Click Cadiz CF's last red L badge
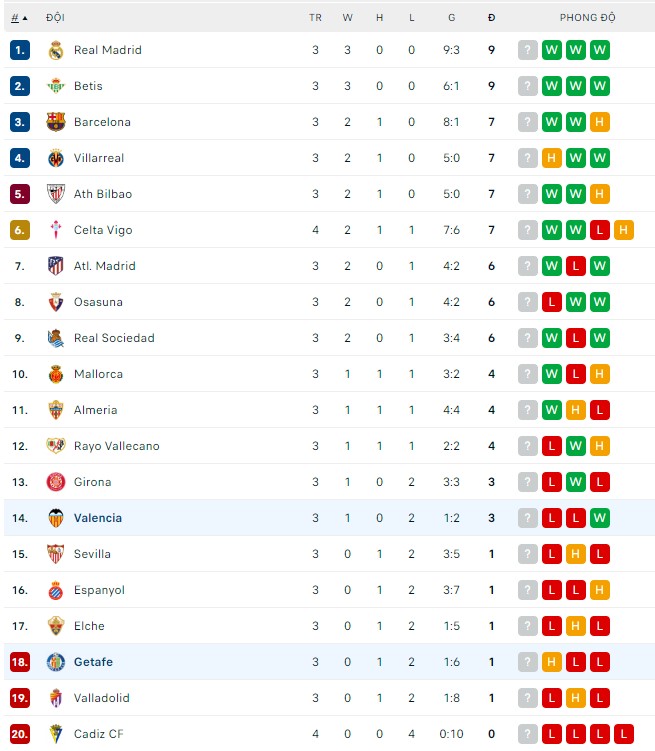Image resolution: width=655 pixels, height=751 pixels. click(x=624, y=734)
